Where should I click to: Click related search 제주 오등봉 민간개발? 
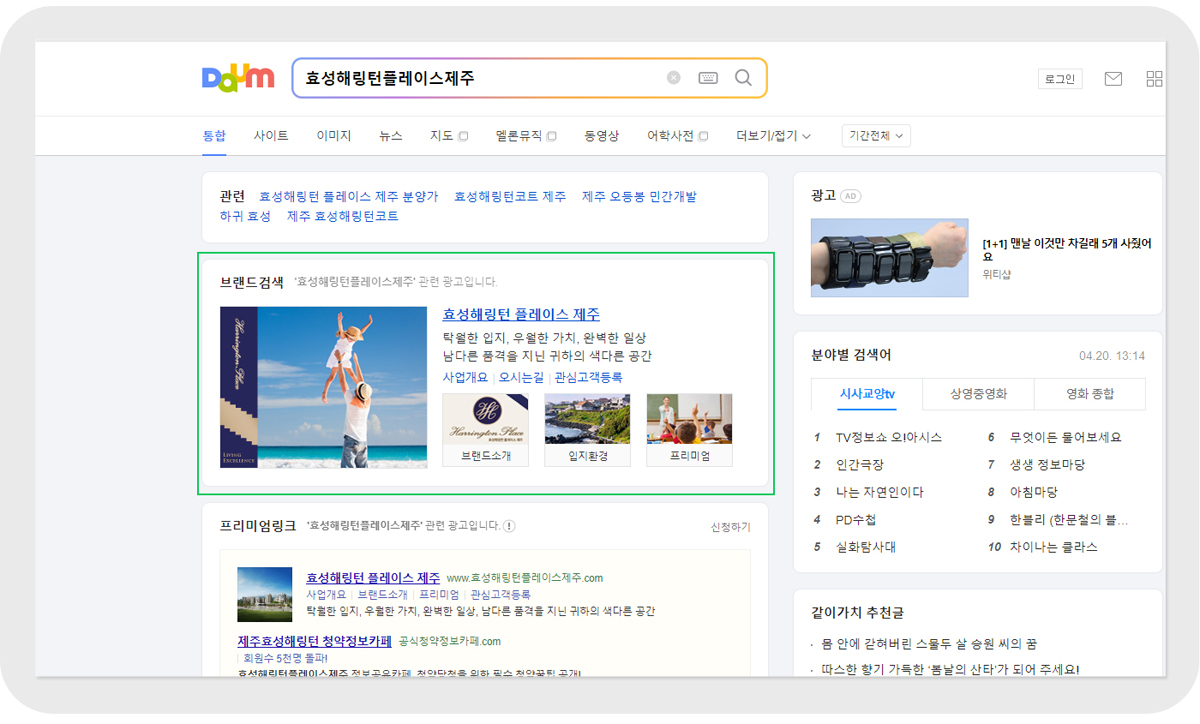tap(639, 197)
